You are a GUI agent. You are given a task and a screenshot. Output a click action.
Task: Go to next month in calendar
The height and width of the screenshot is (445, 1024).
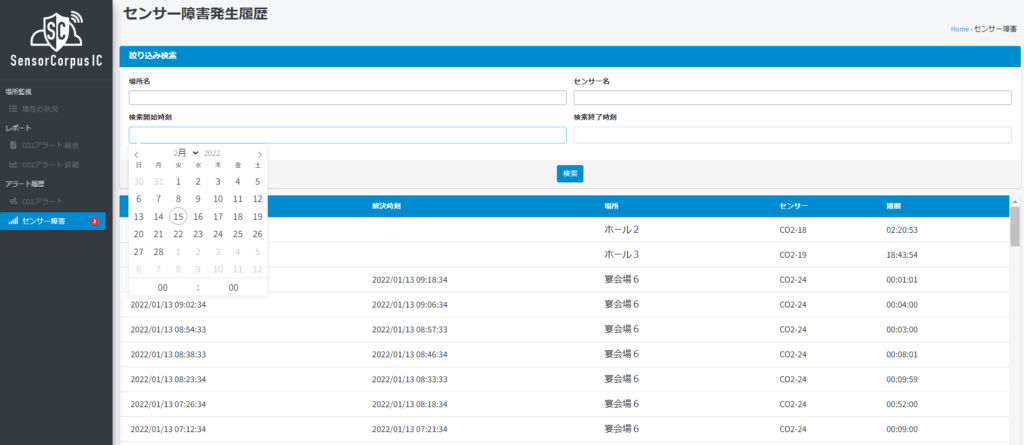pyautogui.click(x=259, y=154)
